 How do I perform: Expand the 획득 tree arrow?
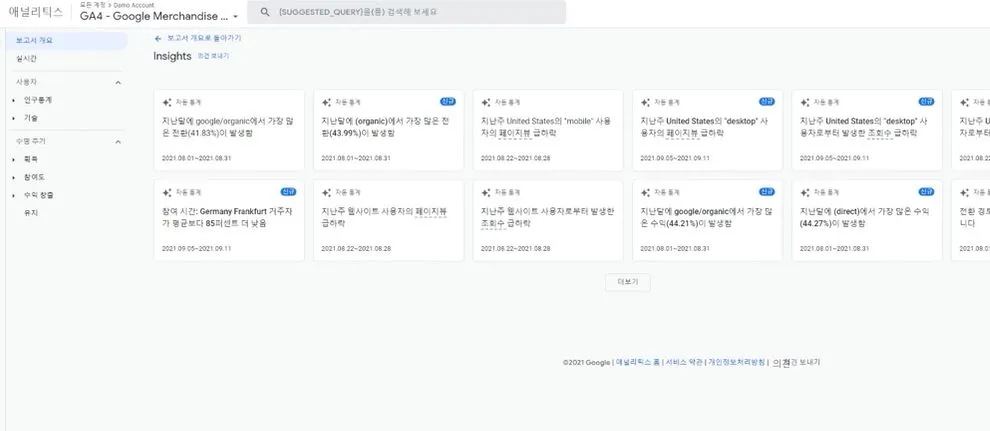pyautogui.click(x=14, y=160)
